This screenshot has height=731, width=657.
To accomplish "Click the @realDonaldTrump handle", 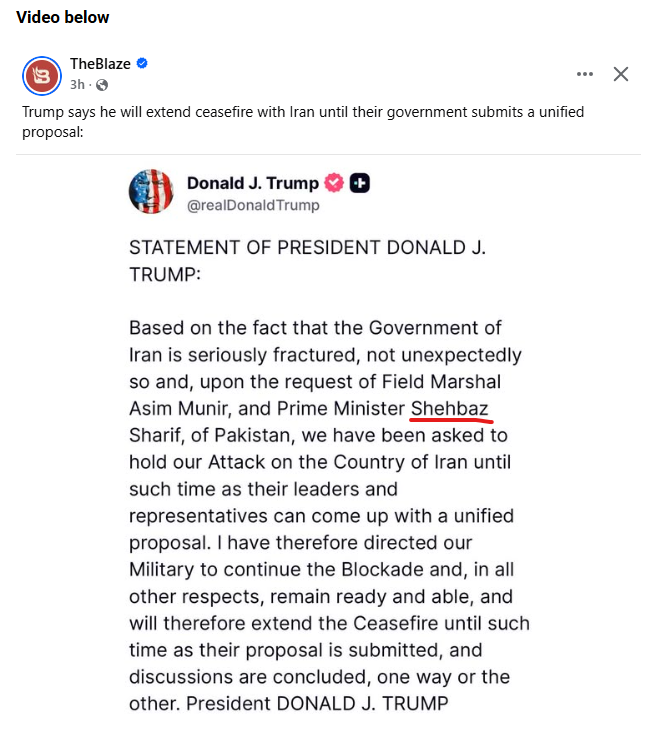I will coord(253,205).
